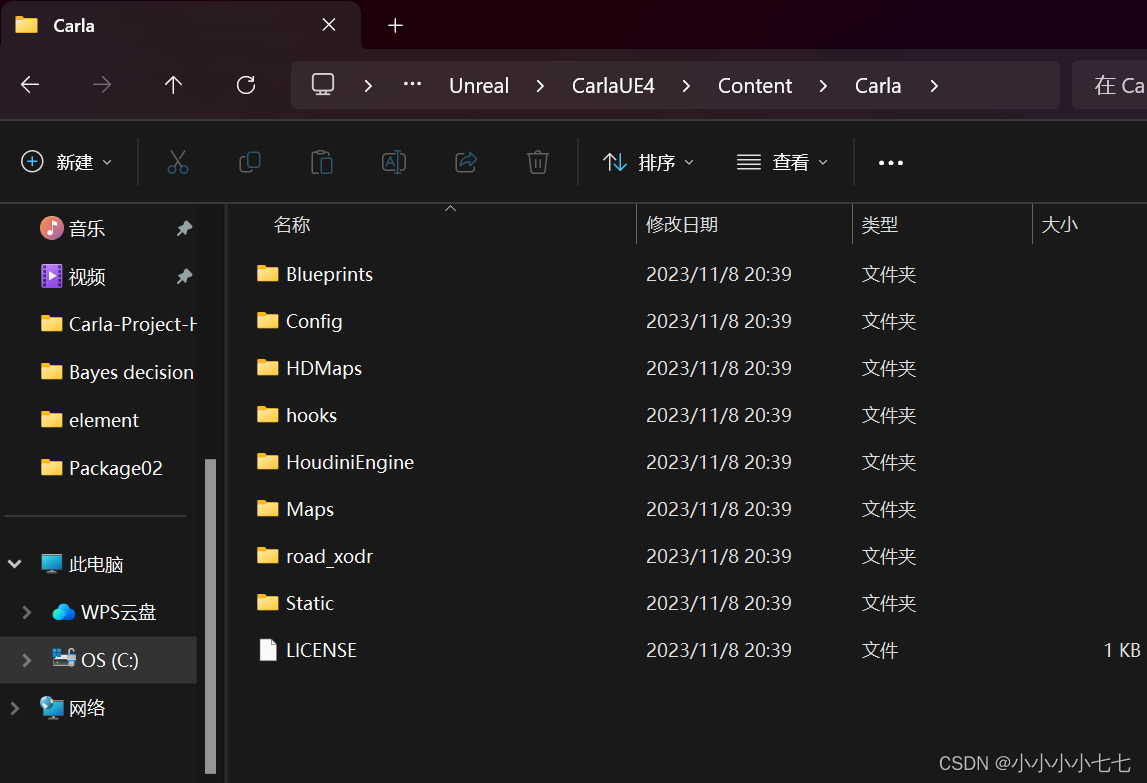The image size is (1147, 783).
Task: Select the HoudiniEngine folder icon
Action: pos(268,462)
